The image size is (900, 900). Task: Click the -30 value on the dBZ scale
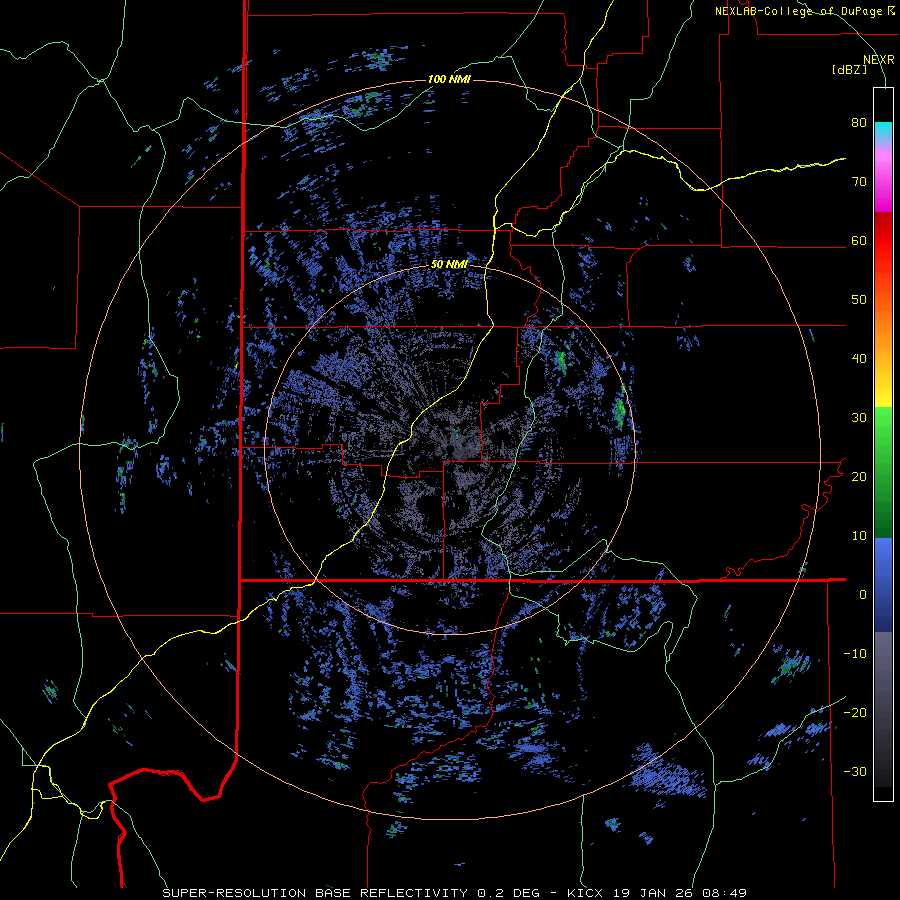(855, 772)
